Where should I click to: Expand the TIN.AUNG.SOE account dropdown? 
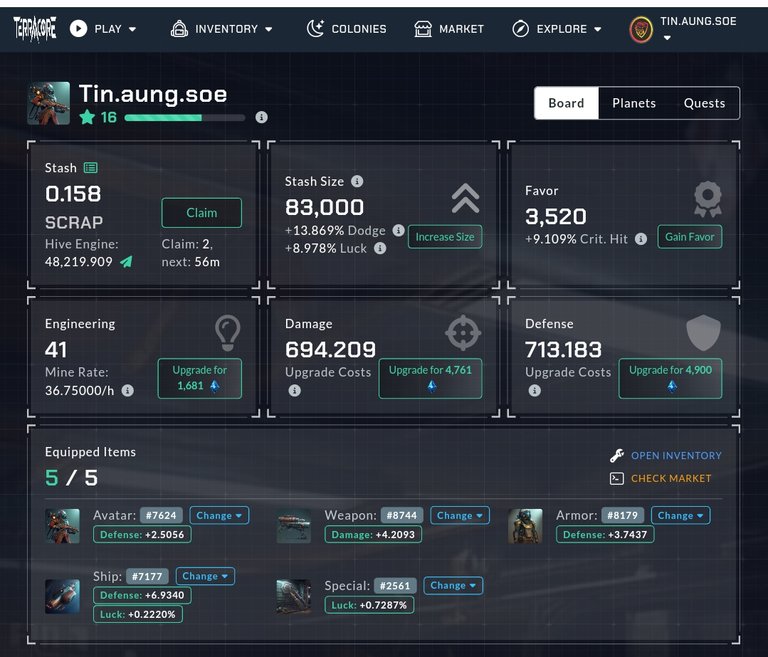[667, 38]
